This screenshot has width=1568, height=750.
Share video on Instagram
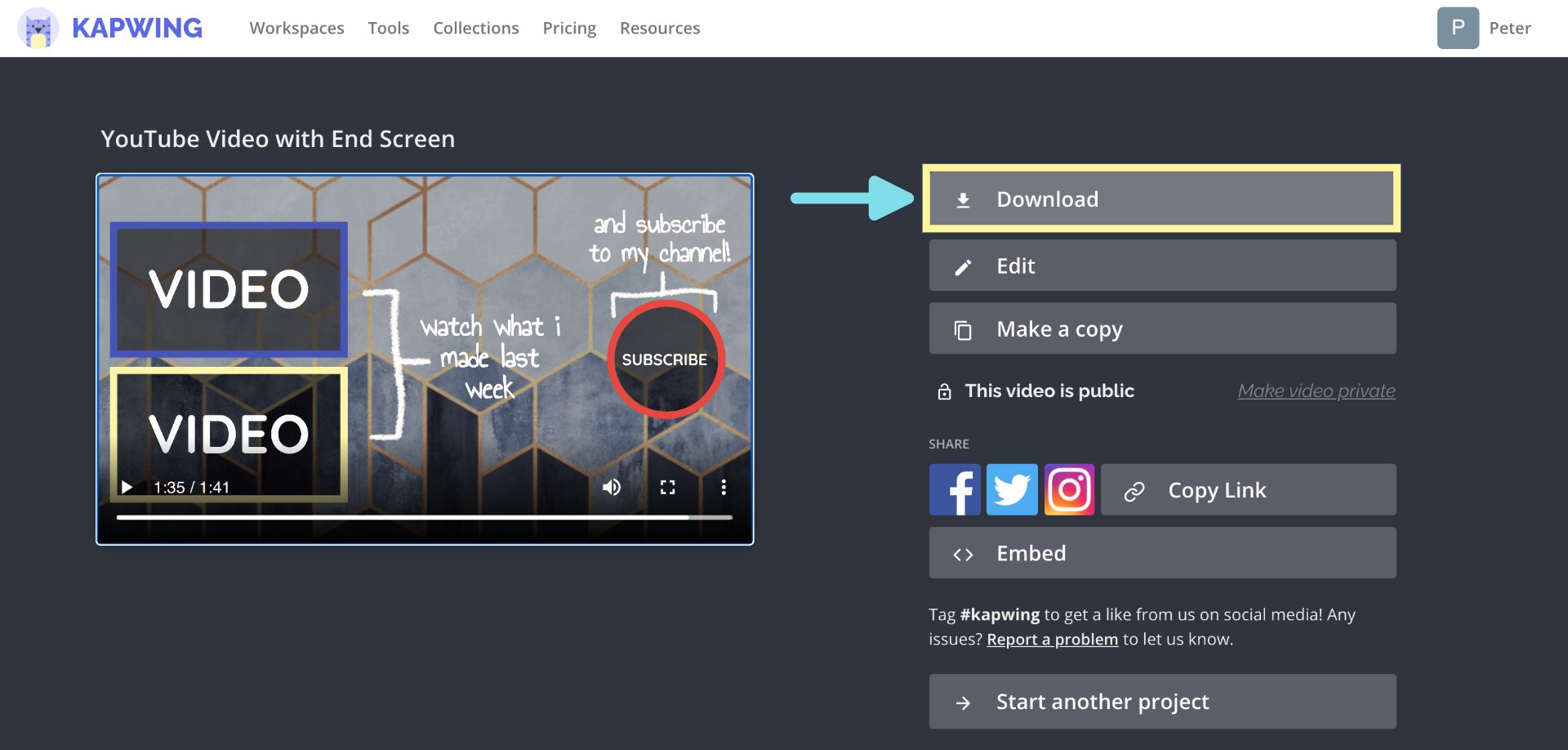tap(1069, 489)
